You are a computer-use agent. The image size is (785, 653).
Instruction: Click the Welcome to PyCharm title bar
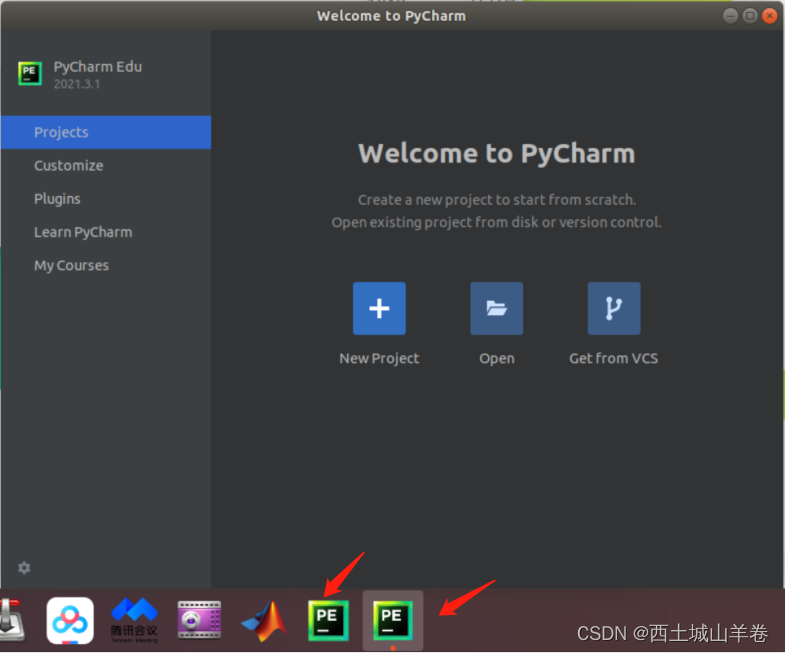click(391, 16)
